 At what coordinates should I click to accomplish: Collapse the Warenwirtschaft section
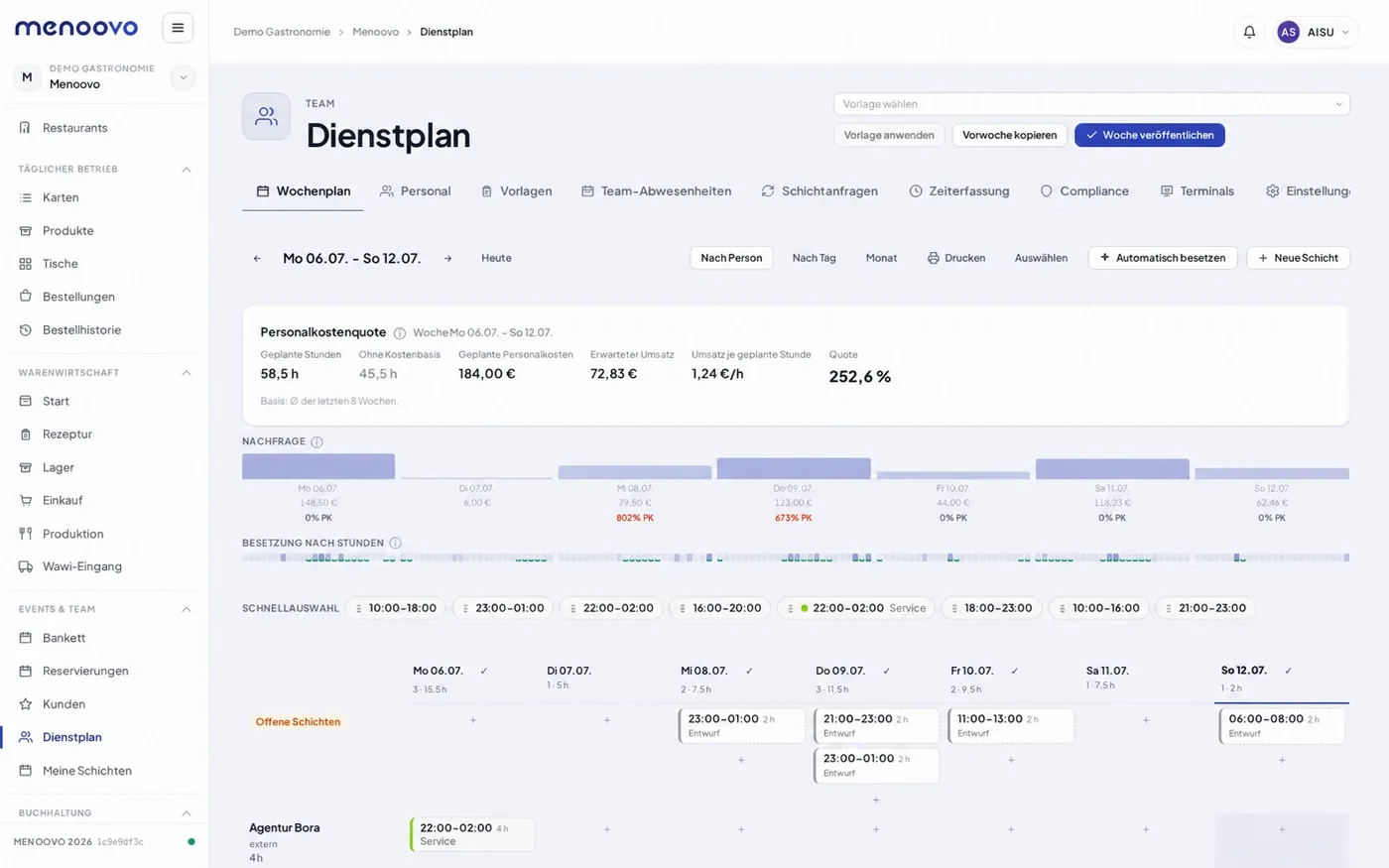point(186,373)
